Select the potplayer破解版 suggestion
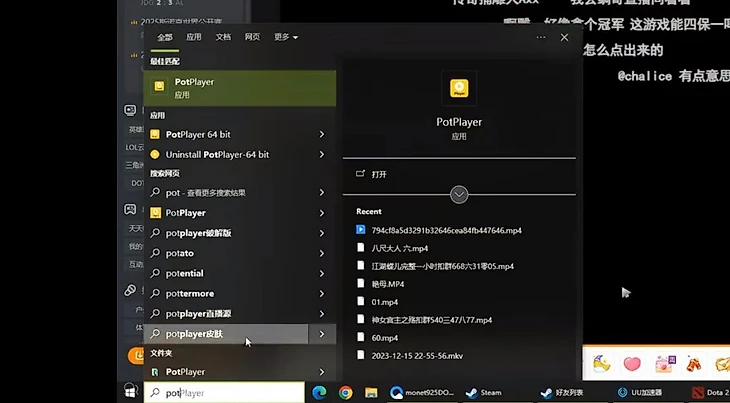Image resolution: width=730 pixels, height=403 pixels. 240,233
